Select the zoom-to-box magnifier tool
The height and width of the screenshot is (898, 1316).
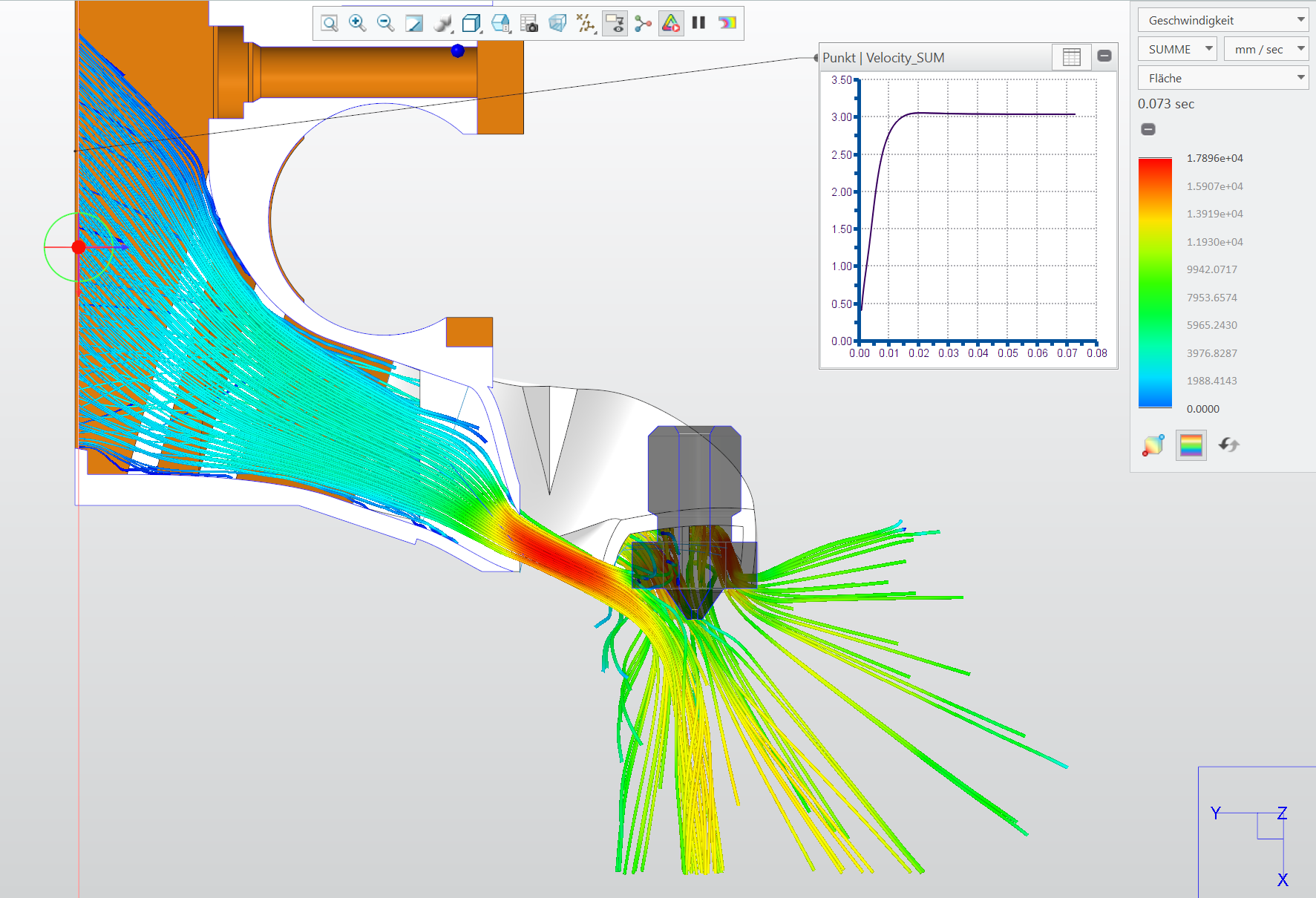(327, 23)
